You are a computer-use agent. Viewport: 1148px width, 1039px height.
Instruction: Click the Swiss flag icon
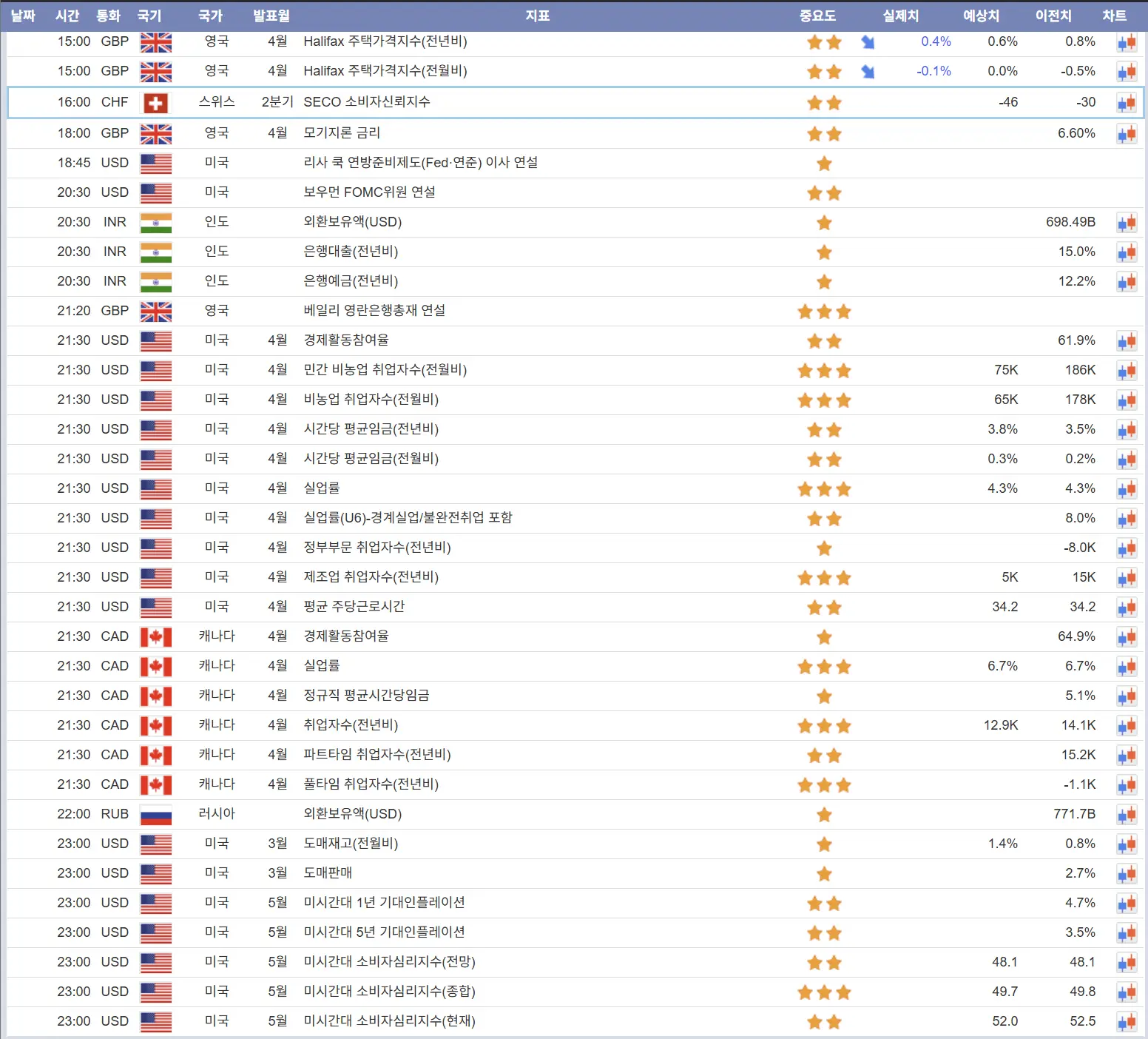155,103
